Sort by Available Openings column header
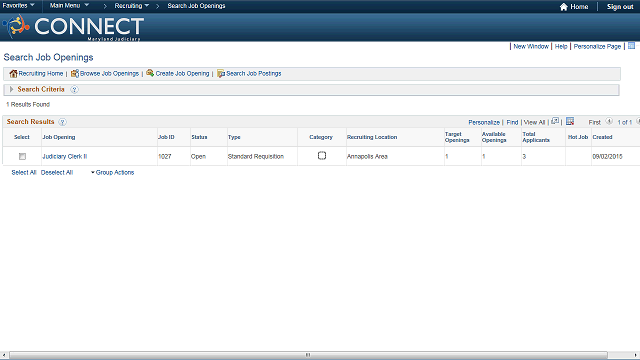 pos(494,137)
